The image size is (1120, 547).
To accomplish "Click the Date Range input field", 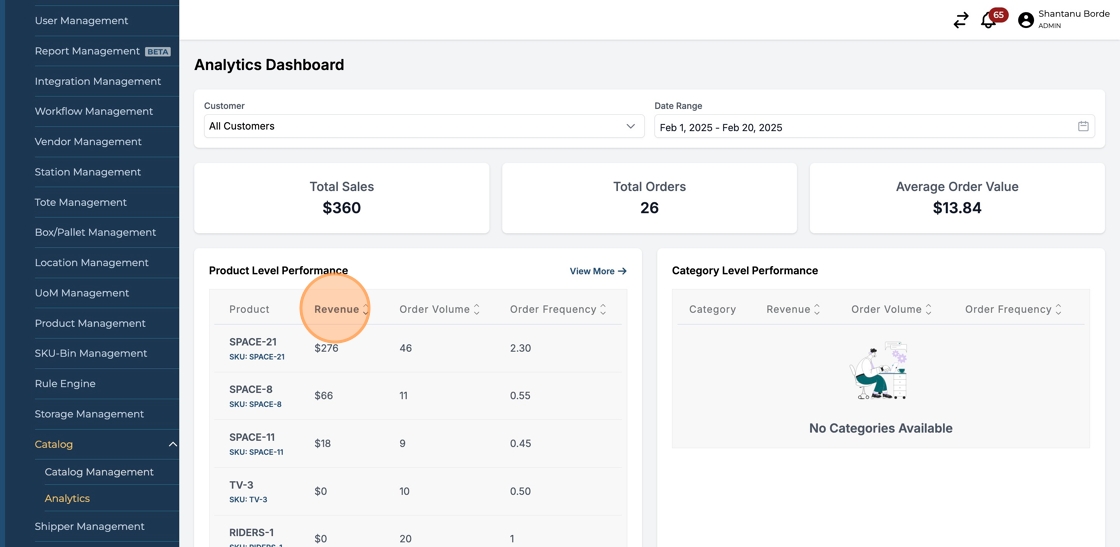I will [x=860, y=127].
